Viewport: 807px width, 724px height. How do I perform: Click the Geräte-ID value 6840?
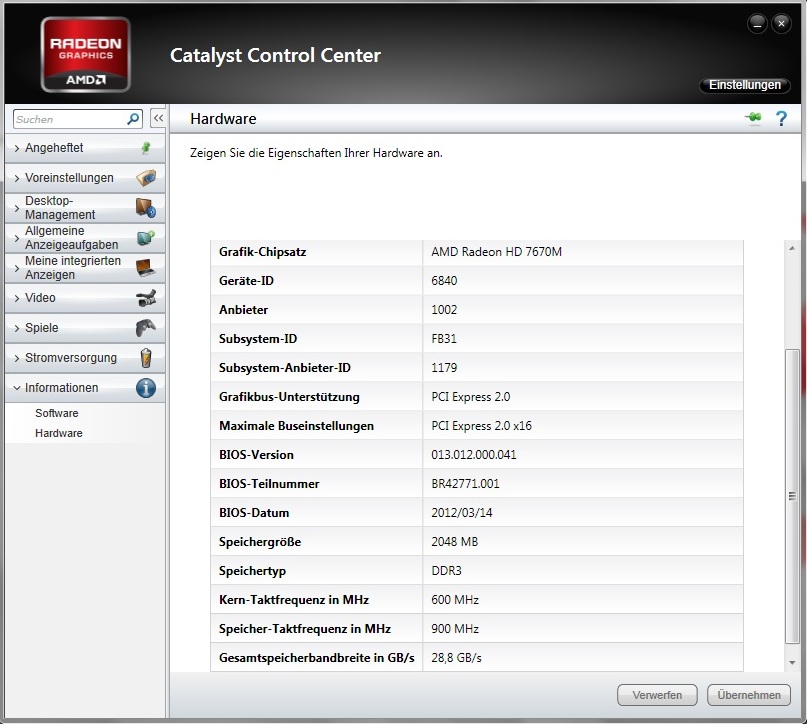click(444, 281)
